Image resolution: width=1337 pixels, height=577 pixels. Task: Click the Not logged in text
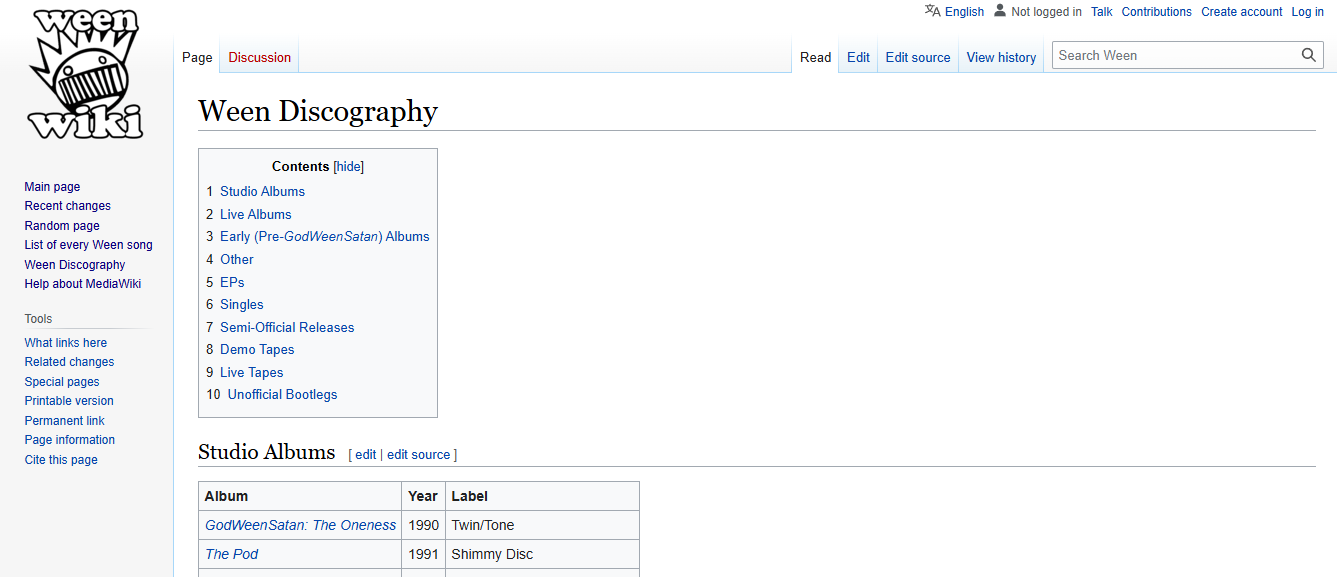click(1046, 12)
